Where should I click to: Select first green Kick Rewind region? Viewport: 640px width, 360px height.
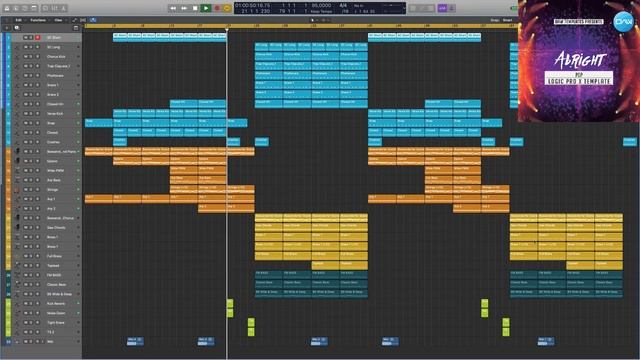[x=230, y=304]
